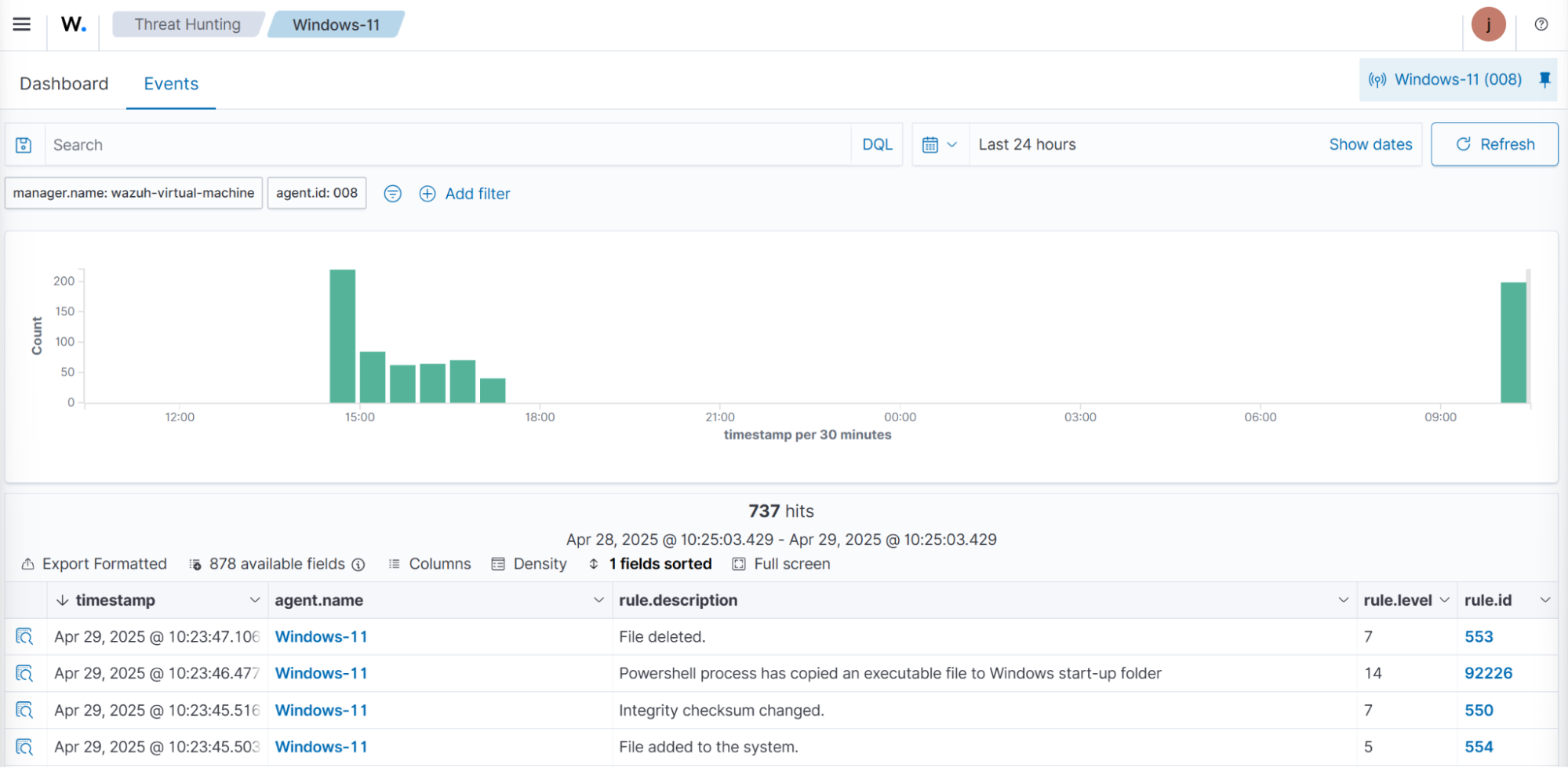
Task: Open the user avatar j menu
Action: pyautogui.click(x=1488, y=24)
